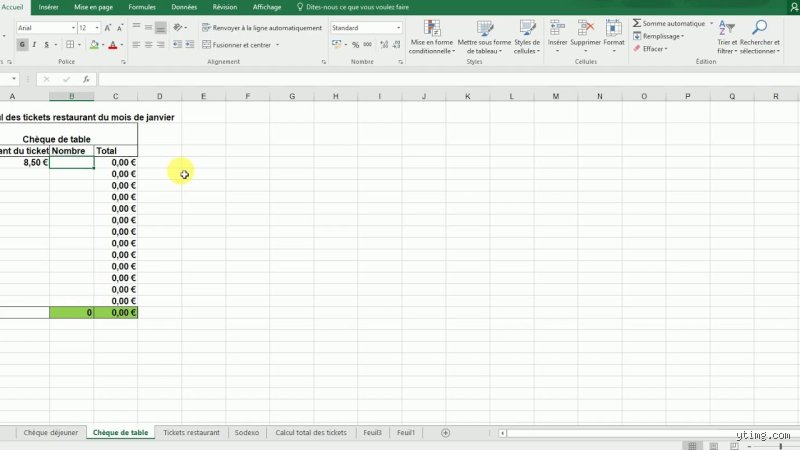Select the normal view icon in the status bar
The width and height of the screenshot is (800, 450).
[692, 446]
